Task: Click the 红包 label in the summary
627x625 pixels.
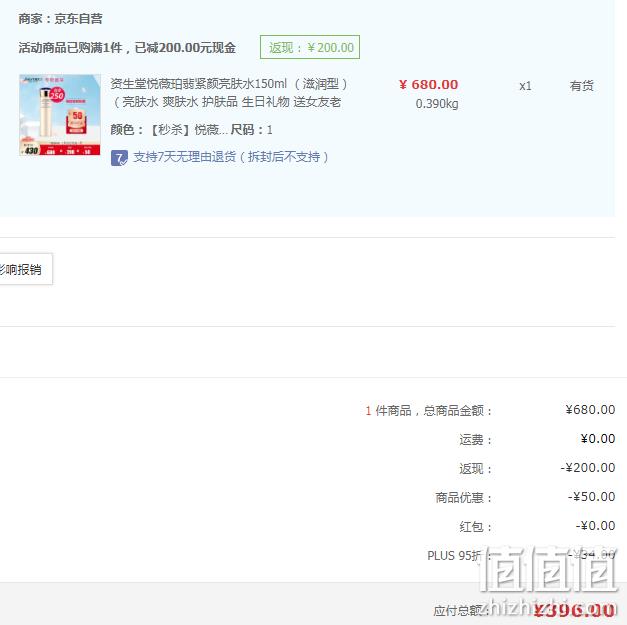Action: click(x=475, y=527)
